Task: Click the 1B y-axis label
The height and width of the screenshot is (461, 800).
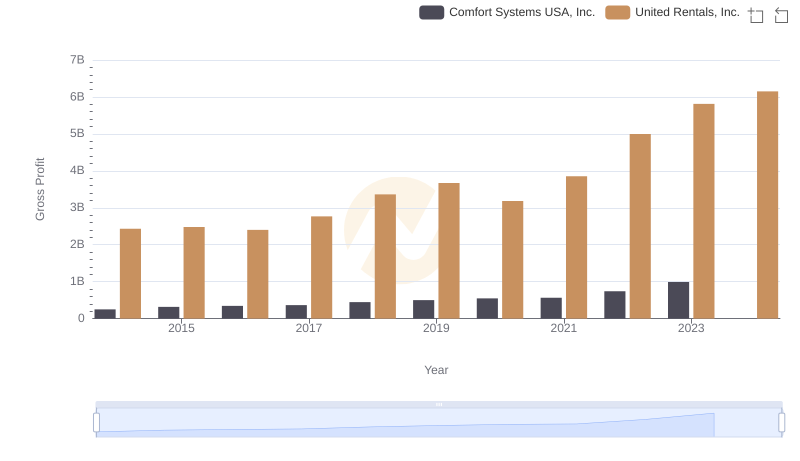Action: point(77,281)
